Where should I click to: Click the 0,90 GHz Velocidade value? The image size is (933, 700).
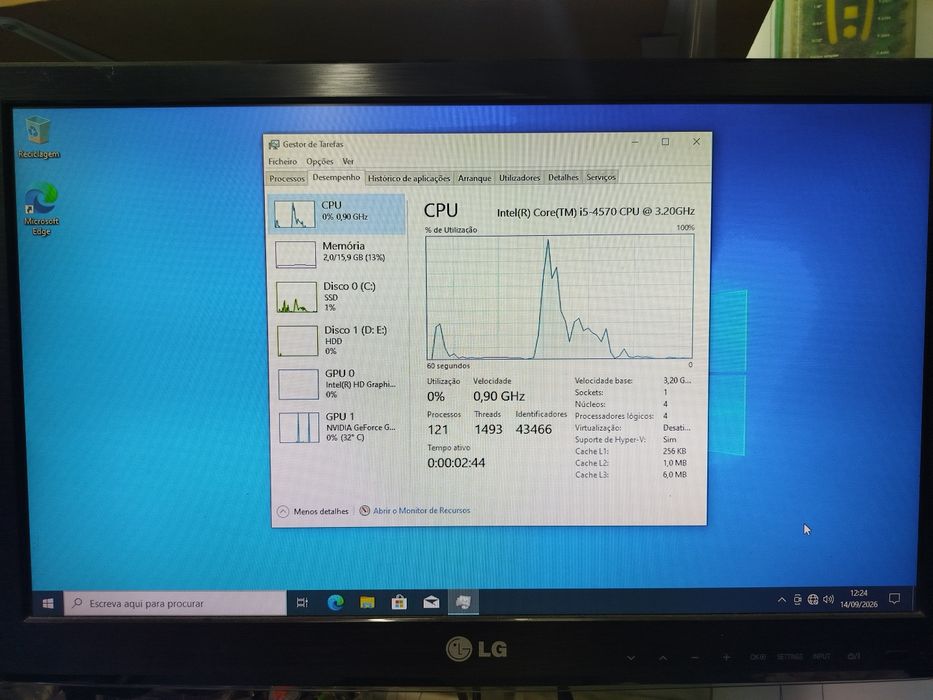[x=499, y=396]
